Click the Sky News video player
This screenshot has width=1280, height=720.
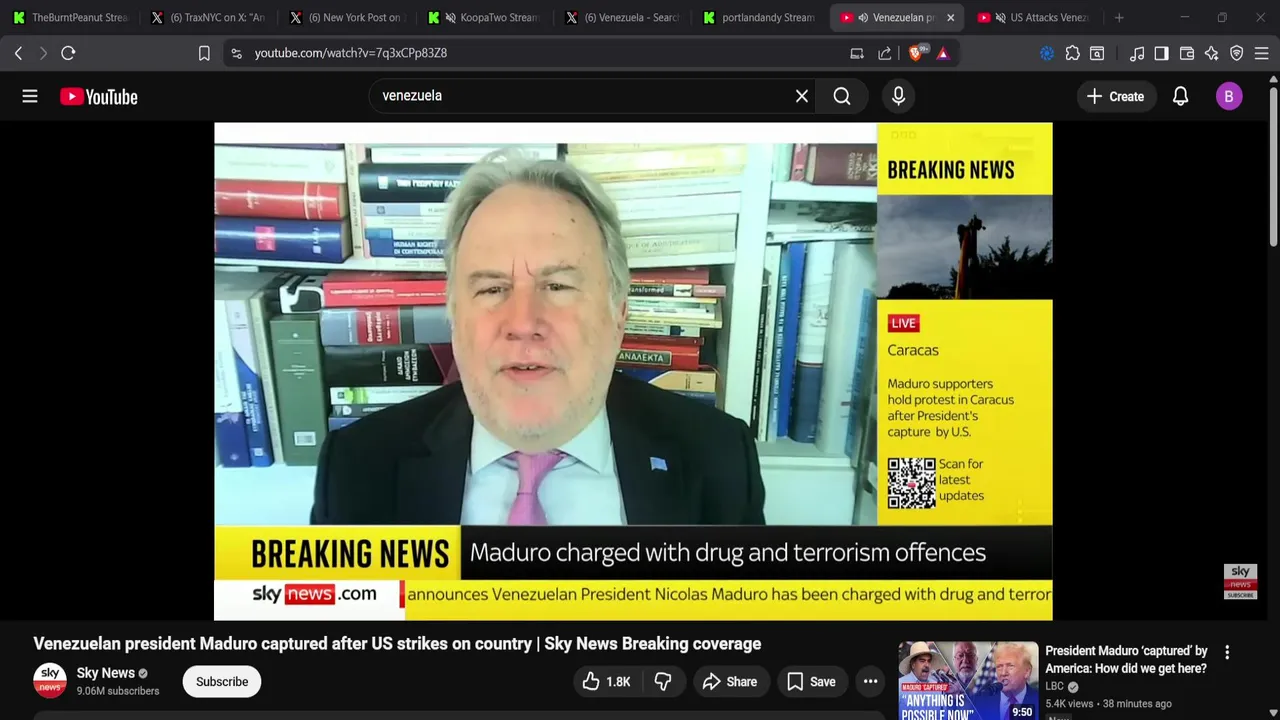point(633,371)
